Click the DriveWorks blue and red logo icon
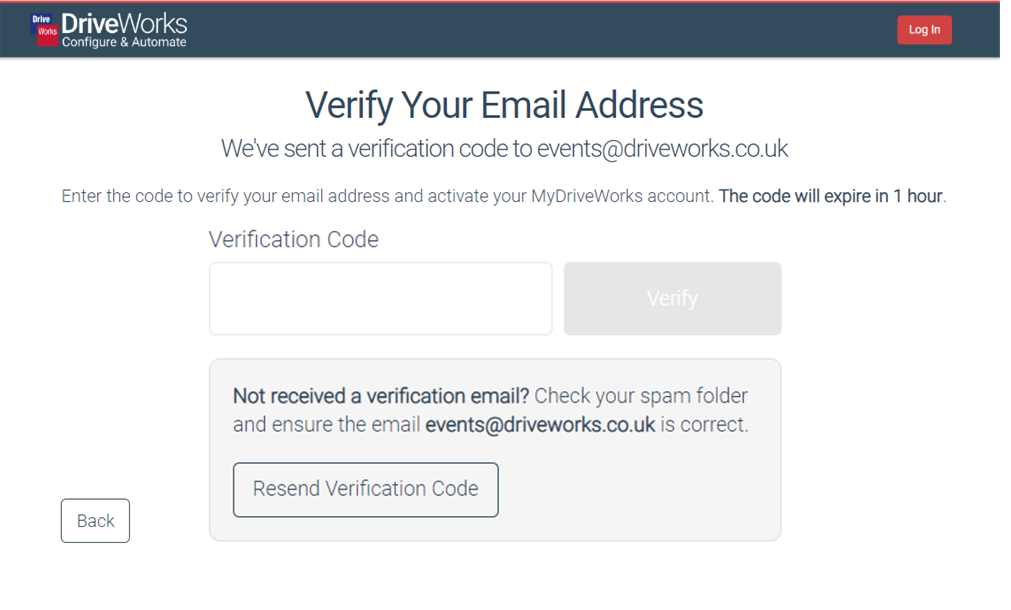The width and height of the screenshot is (1011, 610). click(44, 30)
